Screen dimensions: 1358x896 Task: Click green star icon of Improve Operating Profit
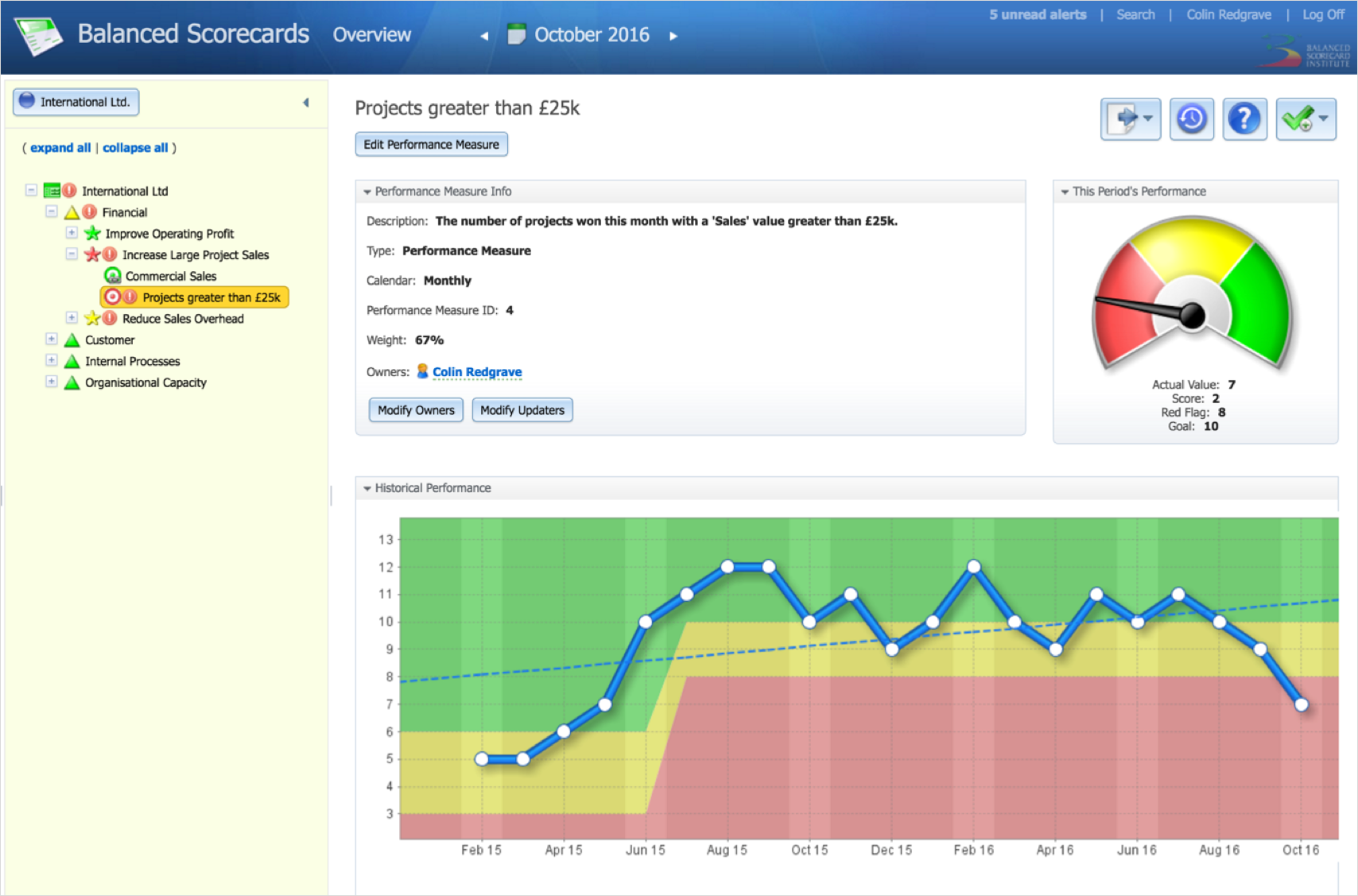92,233
